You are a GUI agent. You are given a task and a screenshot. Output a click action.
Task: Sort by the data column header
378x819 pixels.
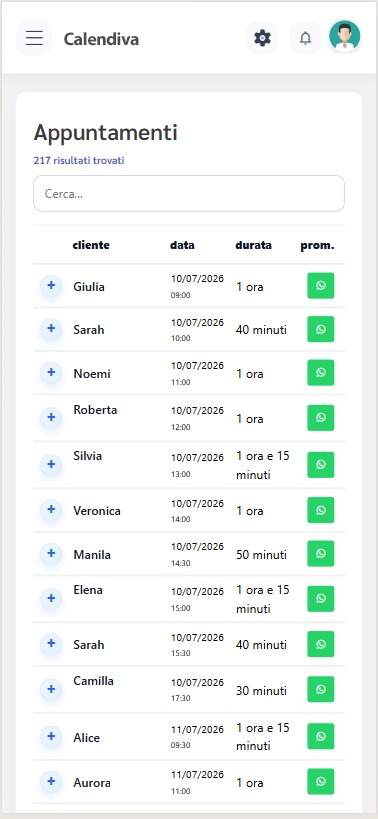pyautogui.click(x=182, y=245)
